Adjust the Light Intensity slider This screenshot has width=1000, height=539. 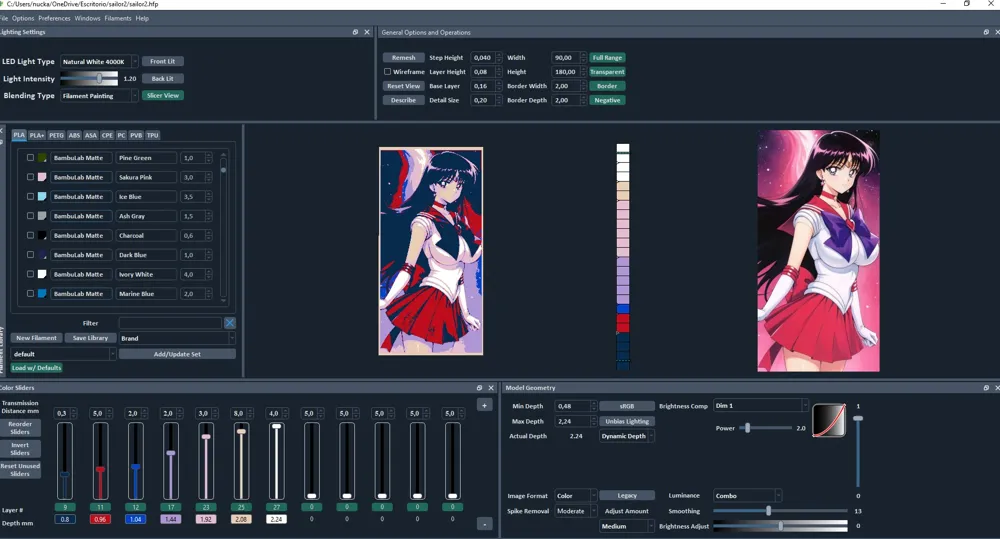[89, 78]
